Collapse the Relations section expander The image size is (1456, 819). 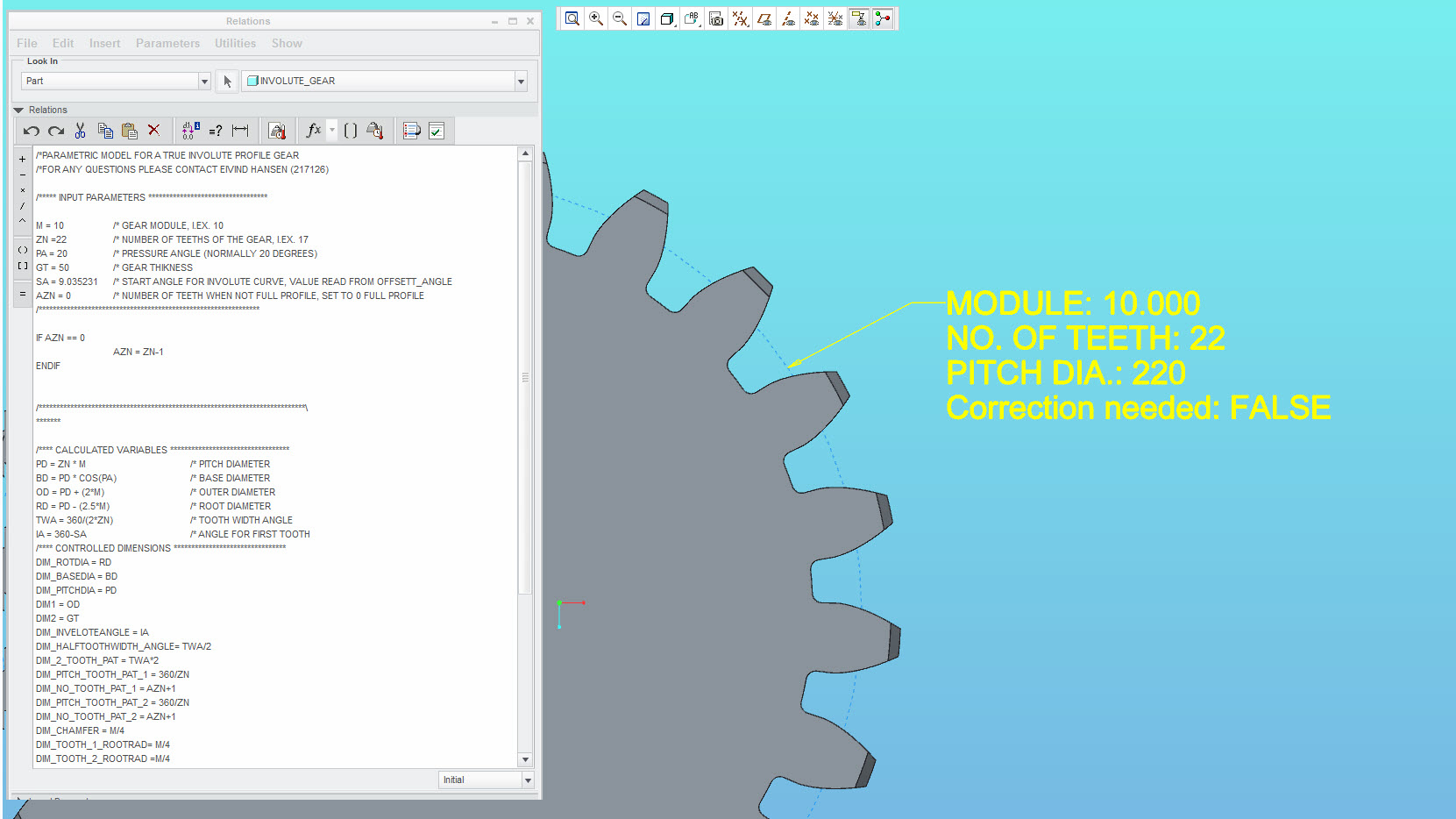tap(18, 110)
